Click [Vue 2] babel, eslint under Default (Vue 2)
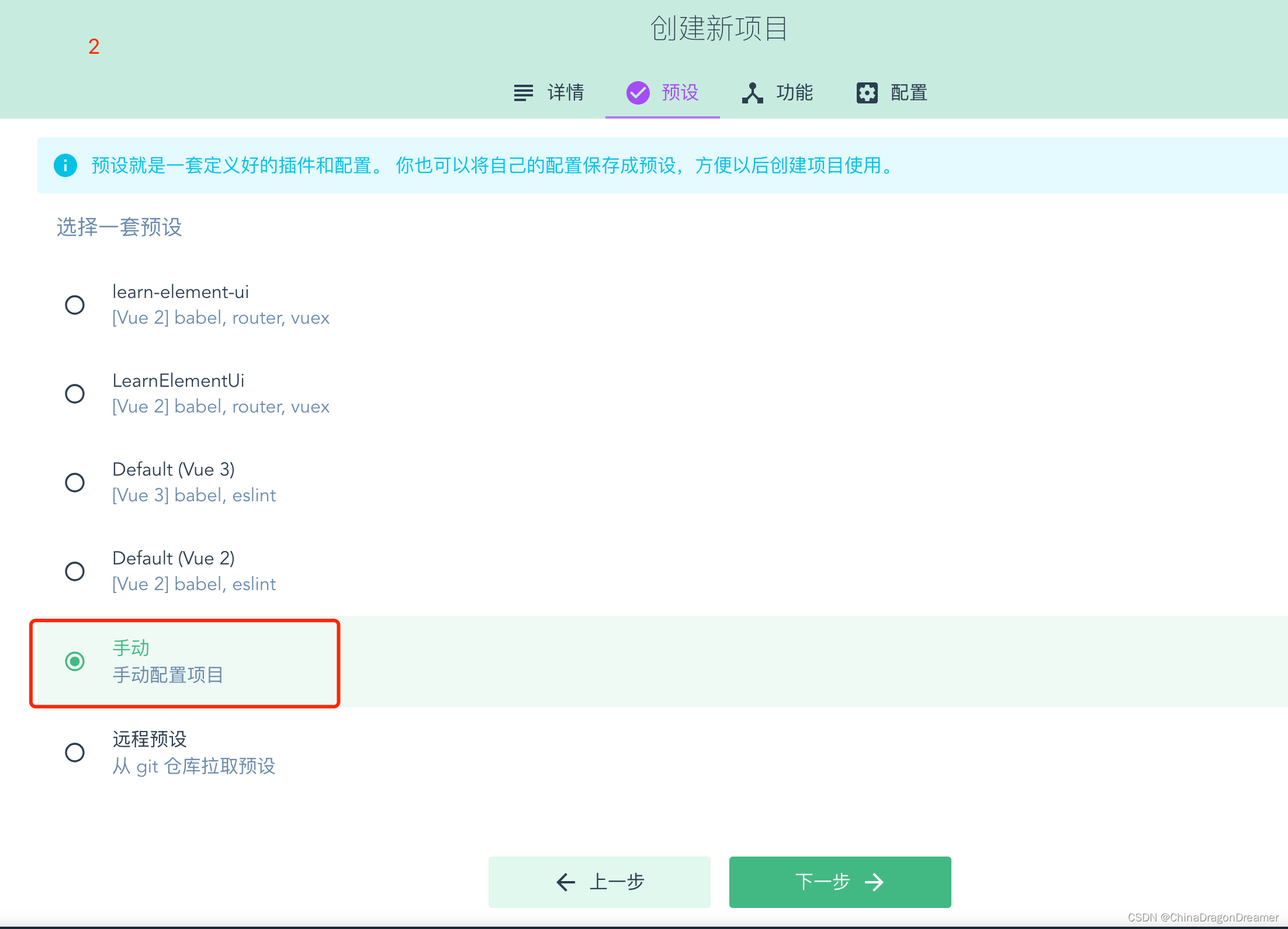1288x929 pixels. pos(194,584)
